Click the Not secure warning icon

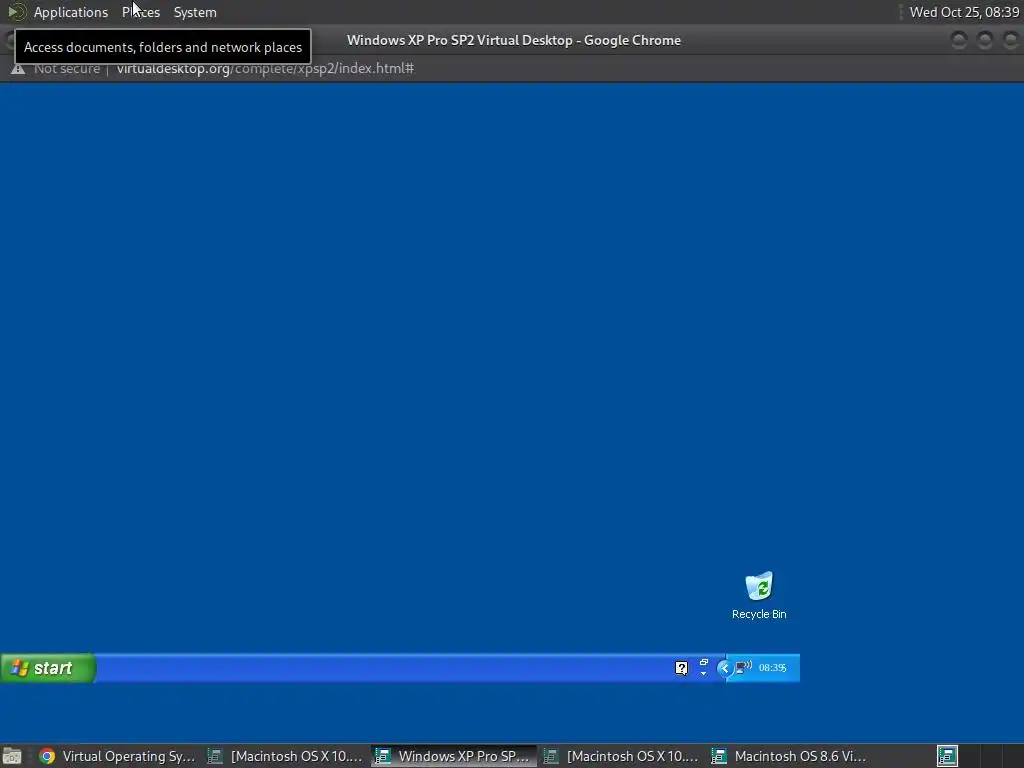18,69
